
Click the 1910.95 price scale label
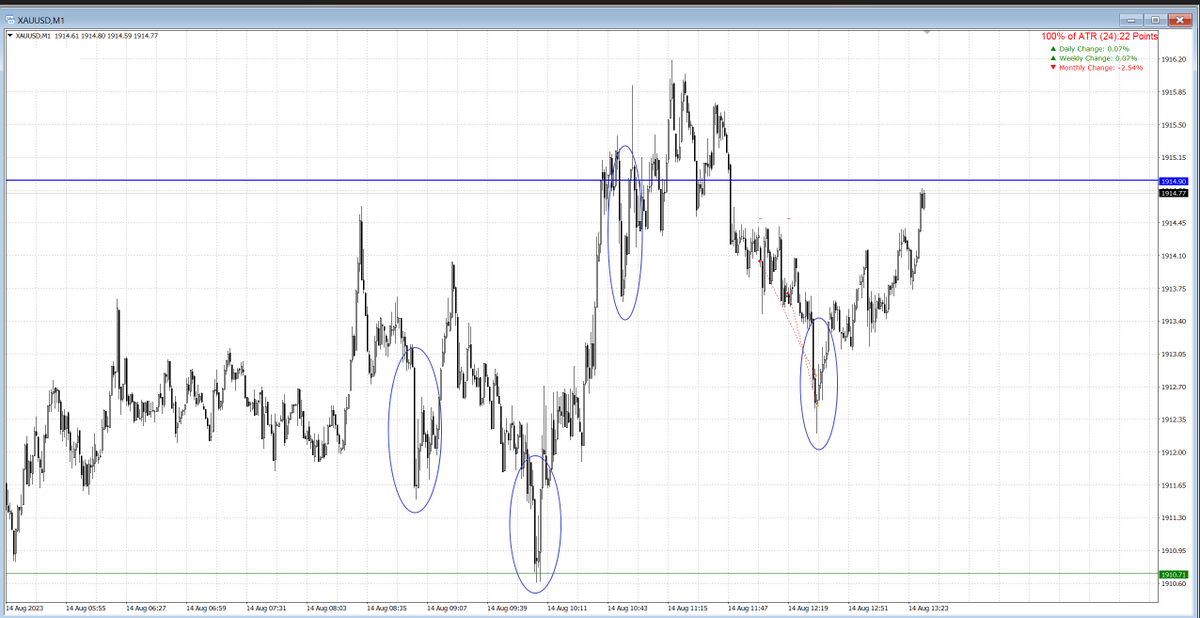point(1174,550)
